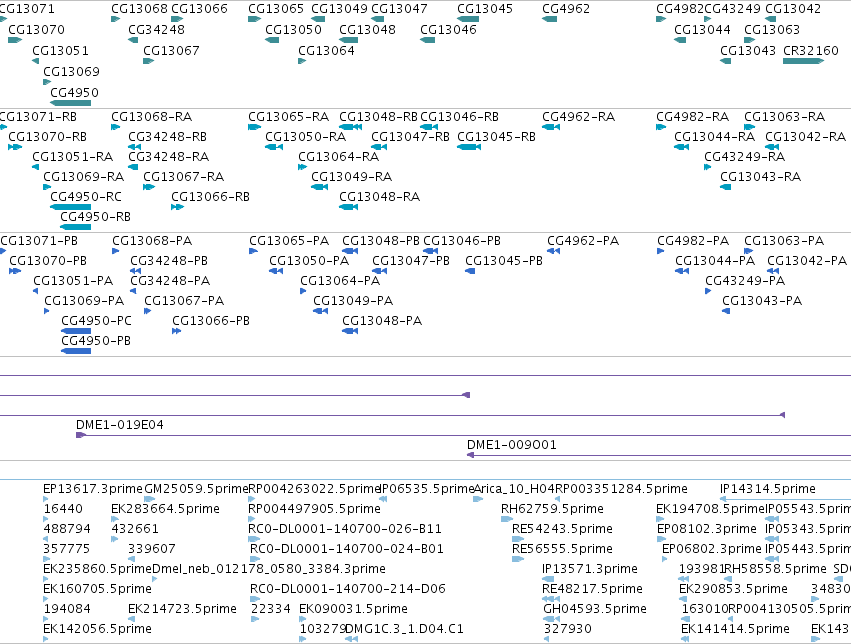The height and width of the screenshot is (644, 851).
Task: Click the CG13050-PA protein label
Action: (309, 260)
